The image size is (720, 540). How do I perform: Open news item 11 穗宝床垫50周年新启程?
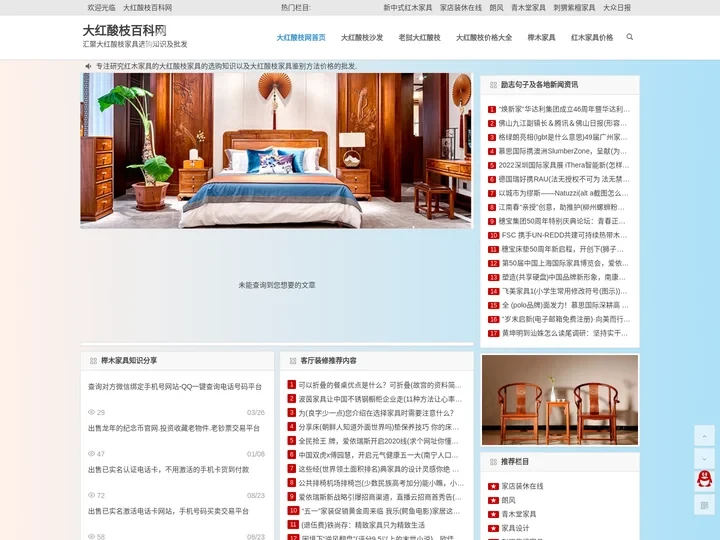(x=563, y=249)
